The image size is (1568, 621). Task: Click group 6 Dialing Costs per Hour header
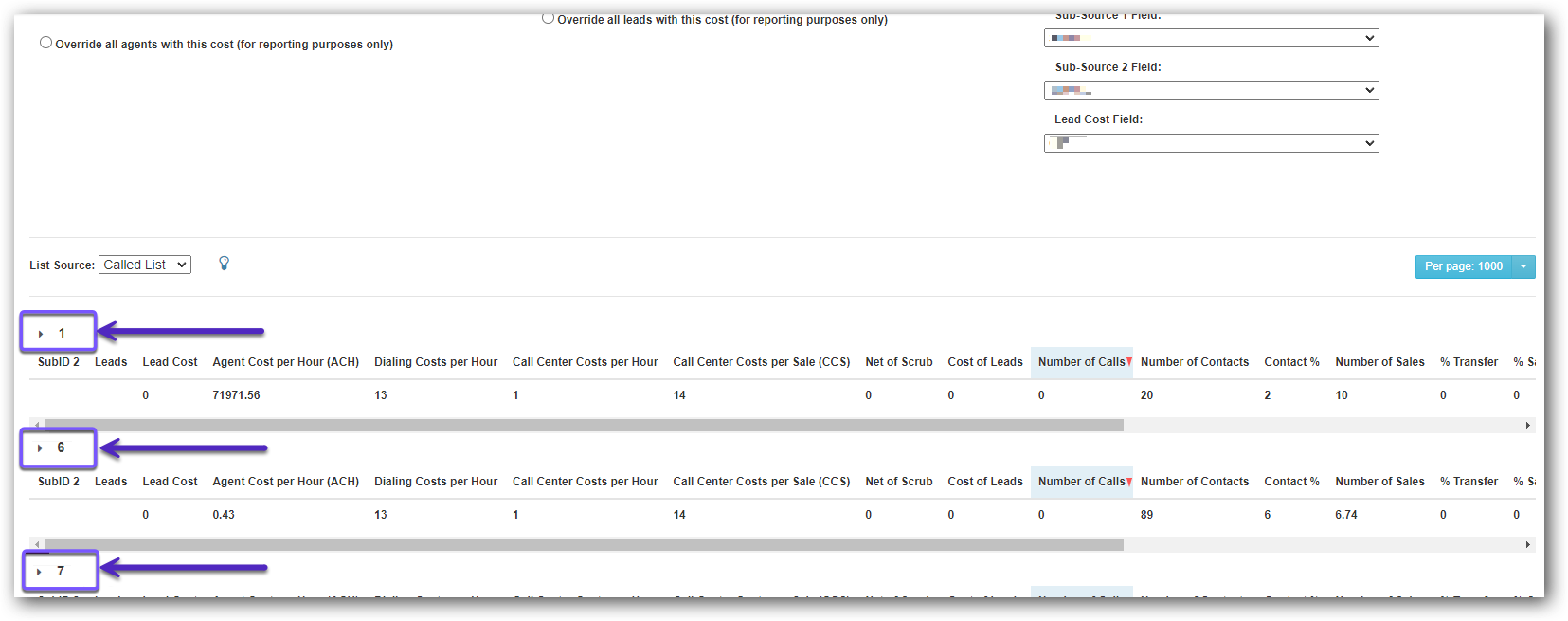coord(436,482)
